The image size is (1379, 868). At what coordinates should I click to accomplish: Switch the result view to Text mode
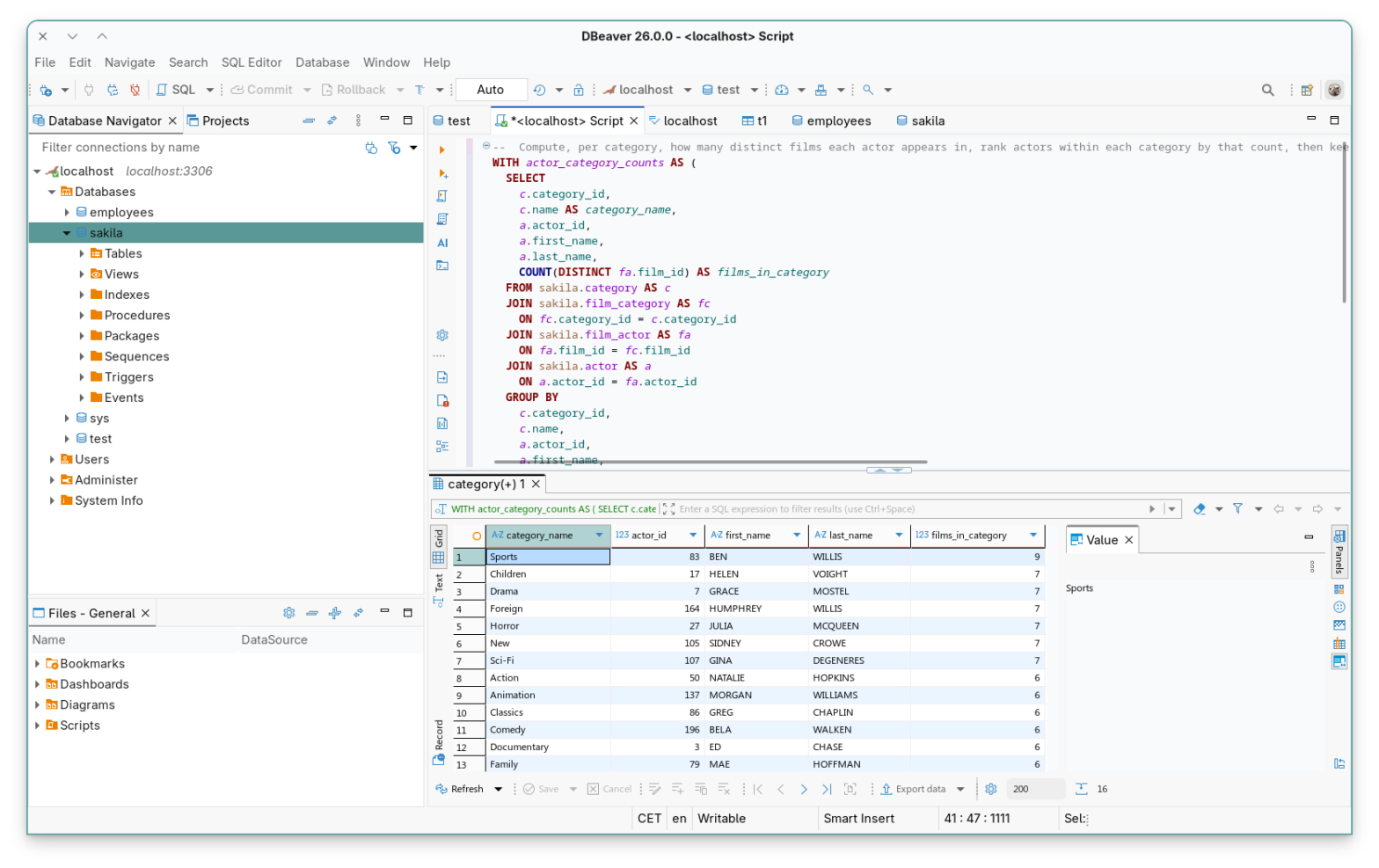click(439, 590)
